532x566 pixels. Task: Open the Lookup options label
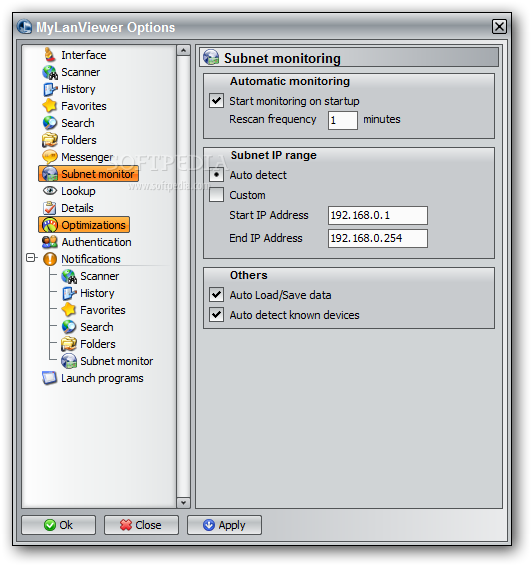pyautogui.click(x=78, y=191)
